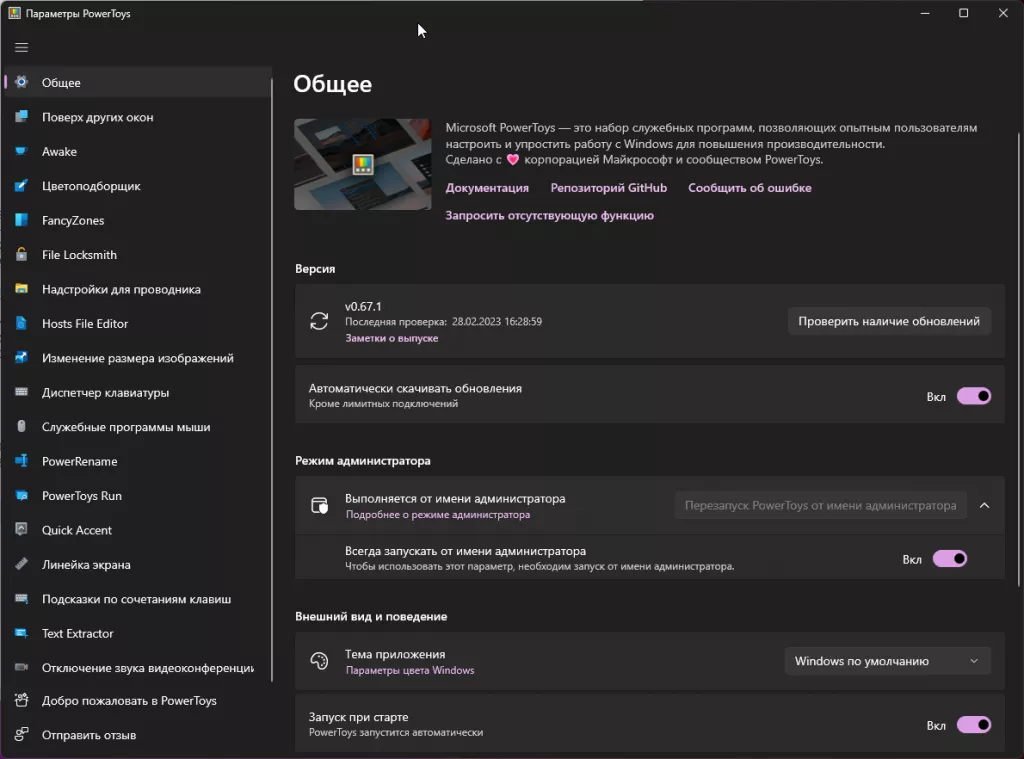Open the Quick Accent settings page
This screenshot has height=759, width=1024.
[77, 531]
